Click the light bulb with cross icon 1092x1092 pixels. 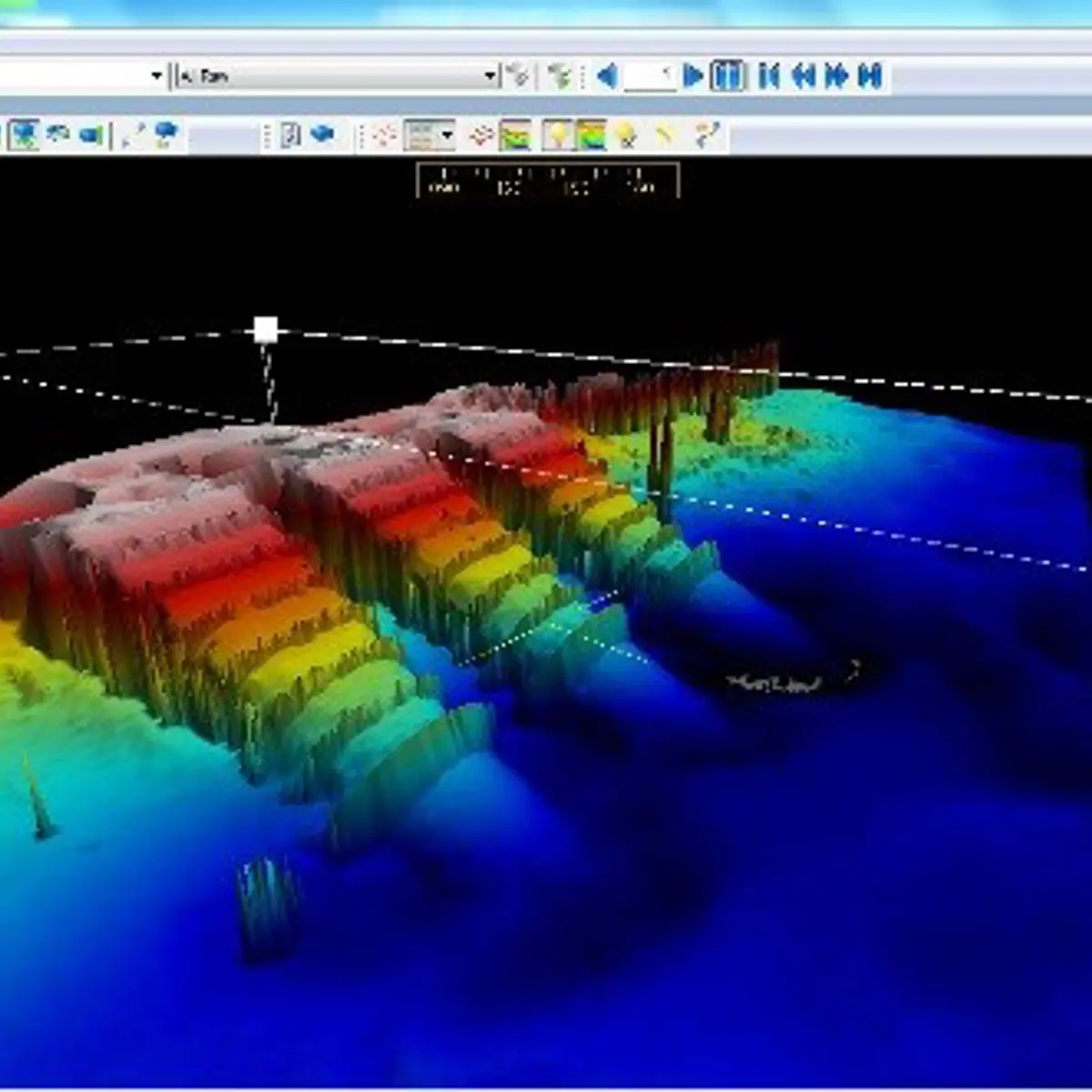click(x=626, y=136)
